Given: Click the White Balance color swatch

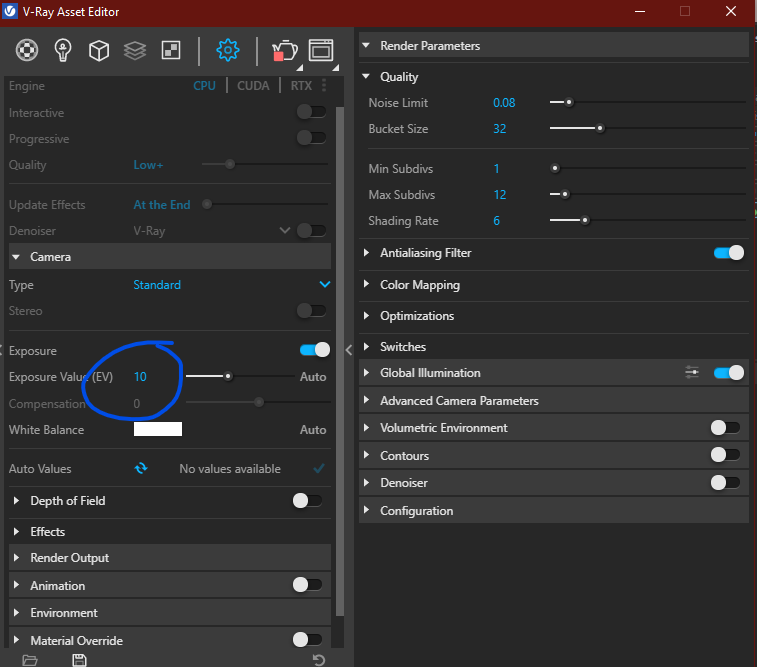Looking at the screenshot, I should [158, 430].
